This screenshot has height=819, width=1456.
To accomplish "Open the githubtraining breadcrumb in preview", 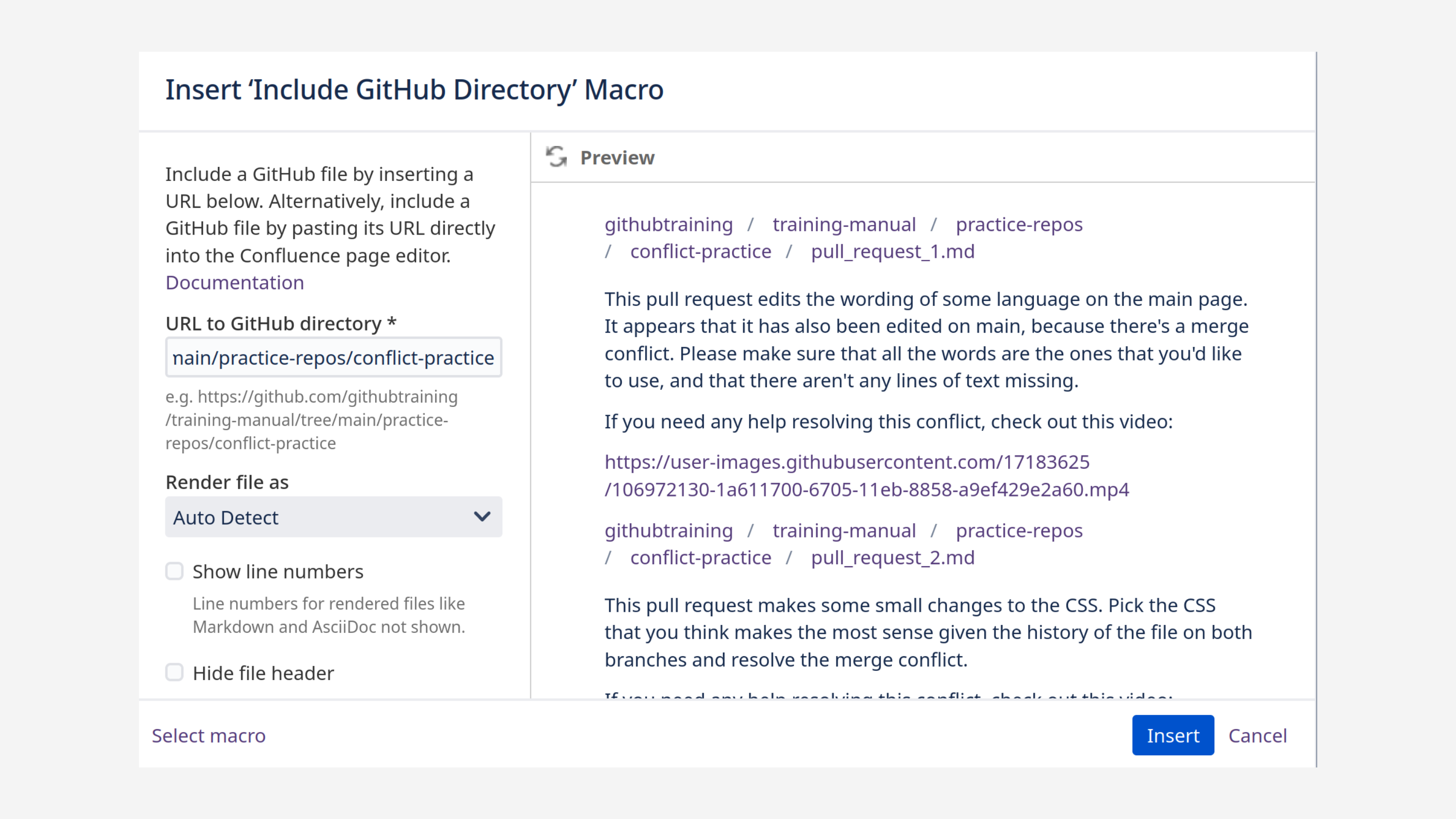I will [669, 224].
